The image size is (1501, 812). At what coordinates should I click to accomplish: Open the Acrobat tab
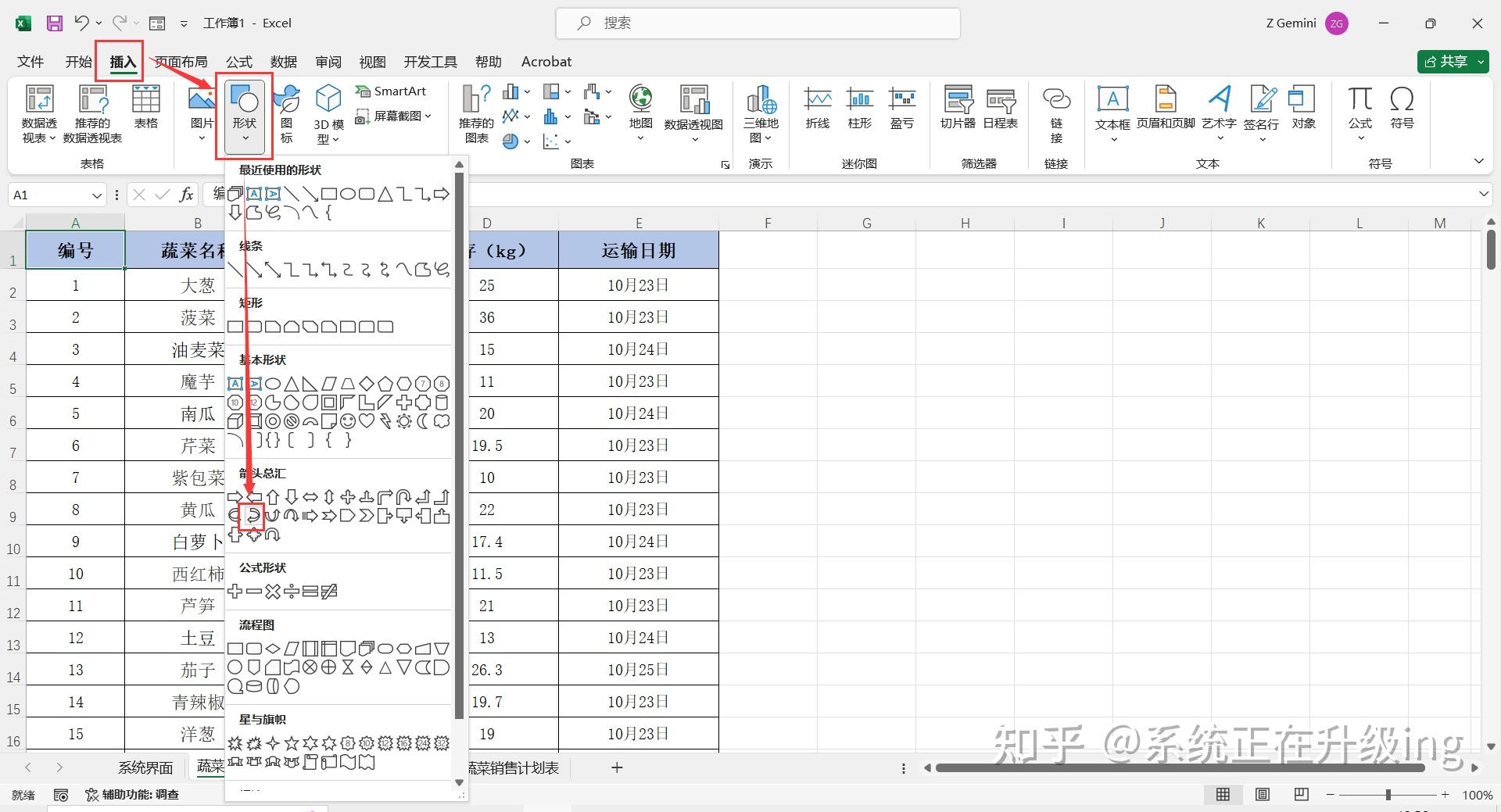(x=546, y=62)
